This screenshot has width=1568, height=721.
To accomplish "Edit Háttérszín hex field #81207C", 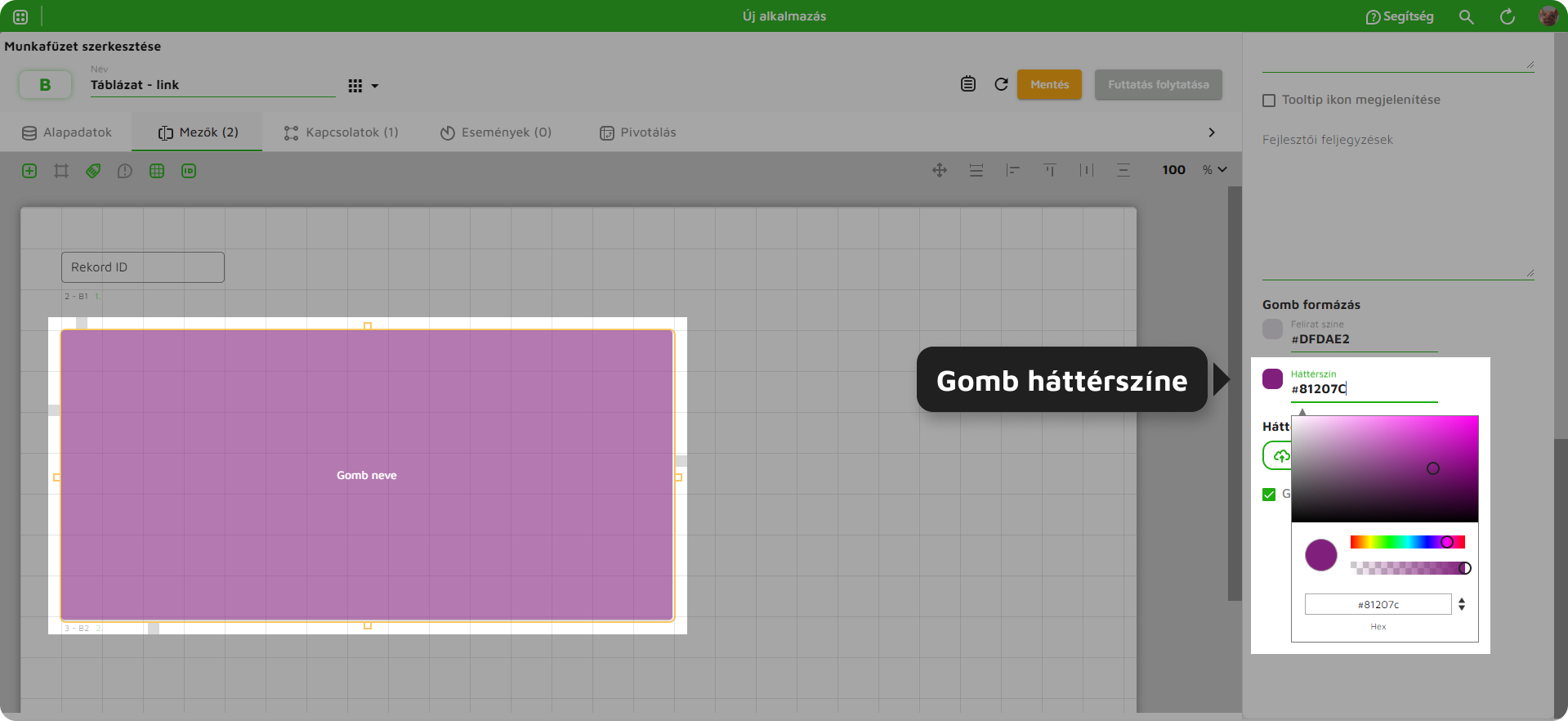I will [1364, 389].
